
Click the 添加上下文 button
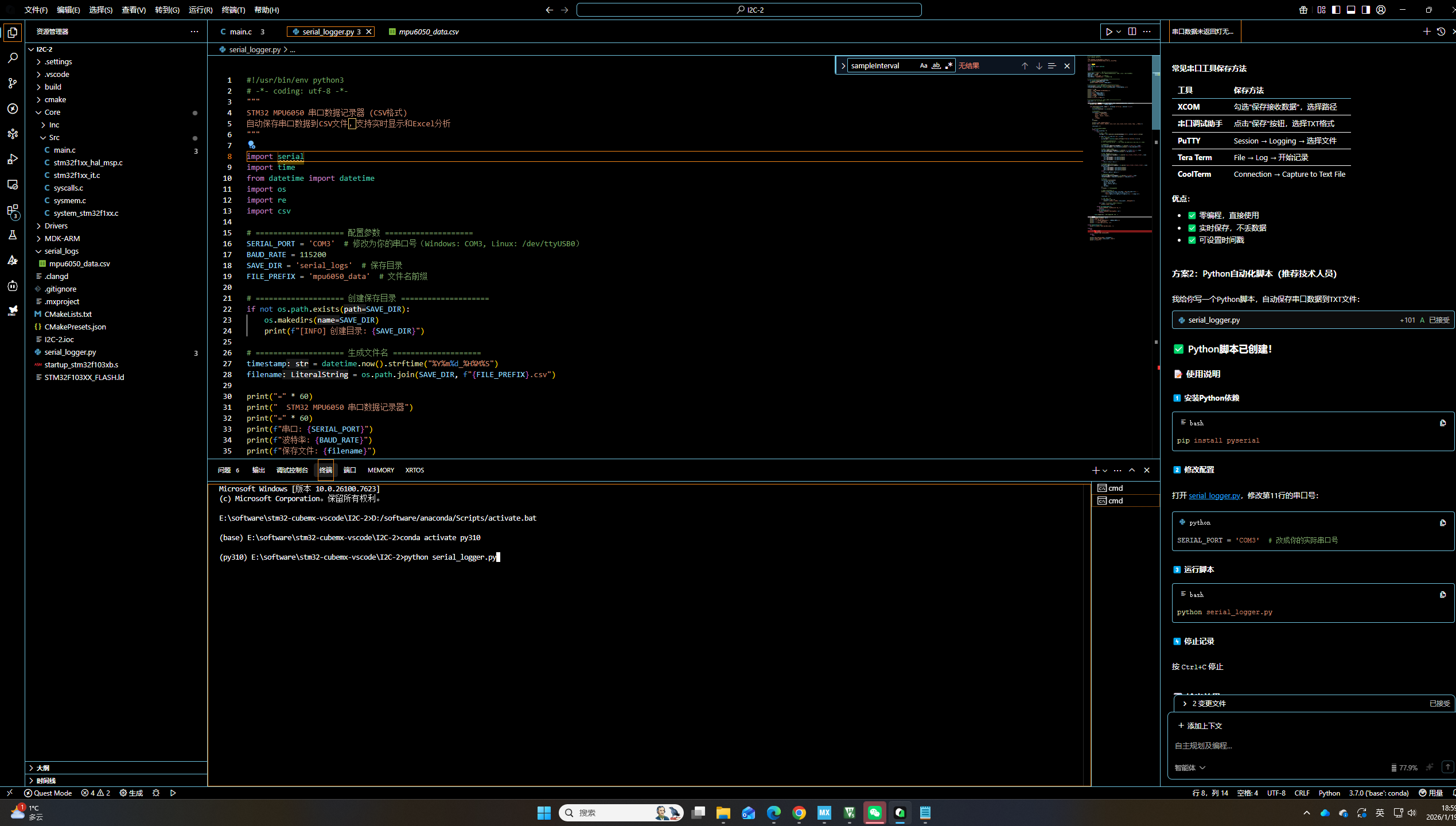tap(1200, 726)
